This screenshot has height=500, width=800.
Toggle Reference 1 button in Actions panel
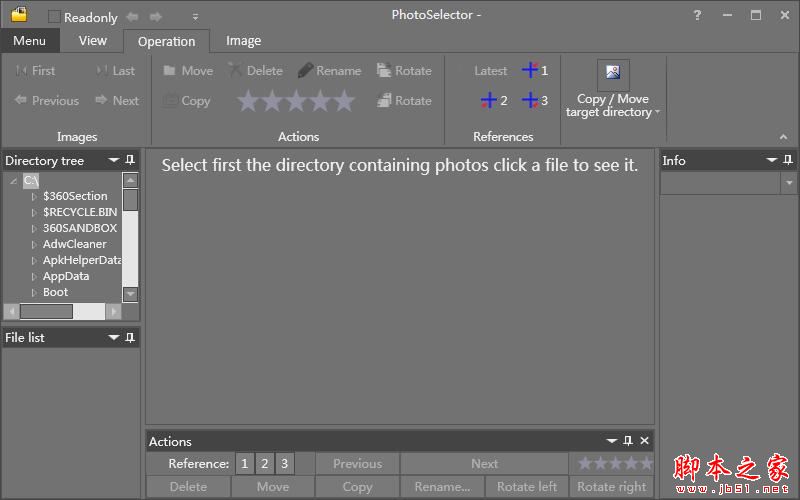(245, 464)
